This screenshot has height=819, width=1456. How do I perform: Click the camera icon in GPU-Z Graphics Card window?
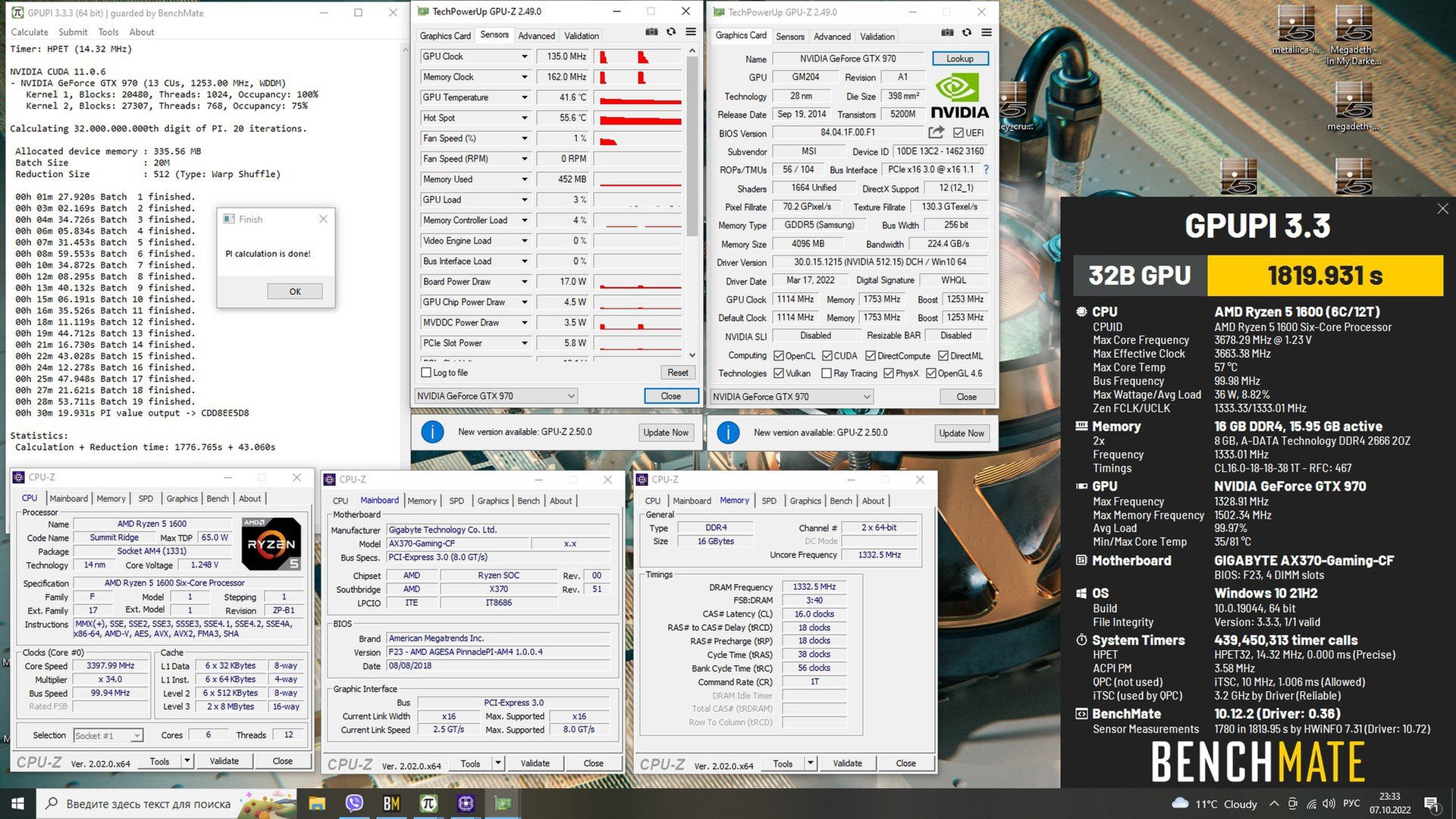click(x=947, y=33)
